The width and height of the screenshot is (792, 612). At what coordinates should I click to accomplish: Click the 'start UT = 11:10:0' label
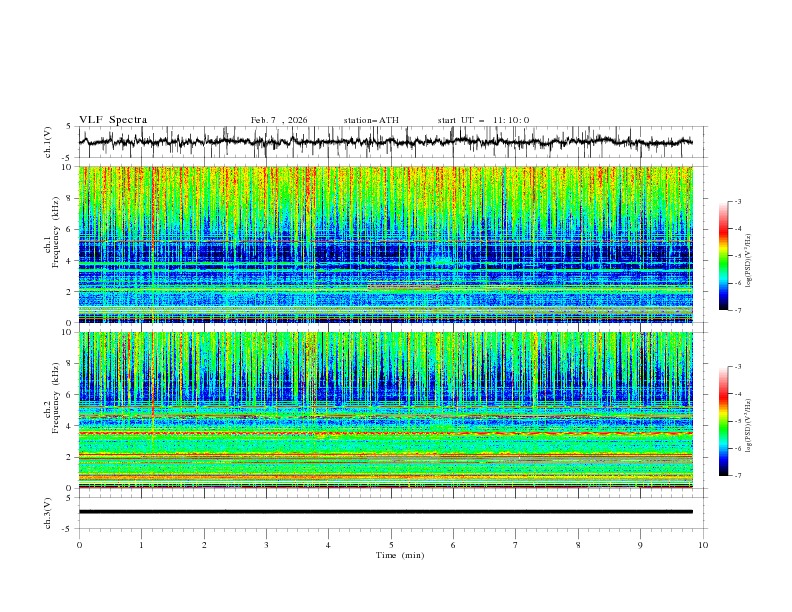pyautogui.click(x=483, y=120)
